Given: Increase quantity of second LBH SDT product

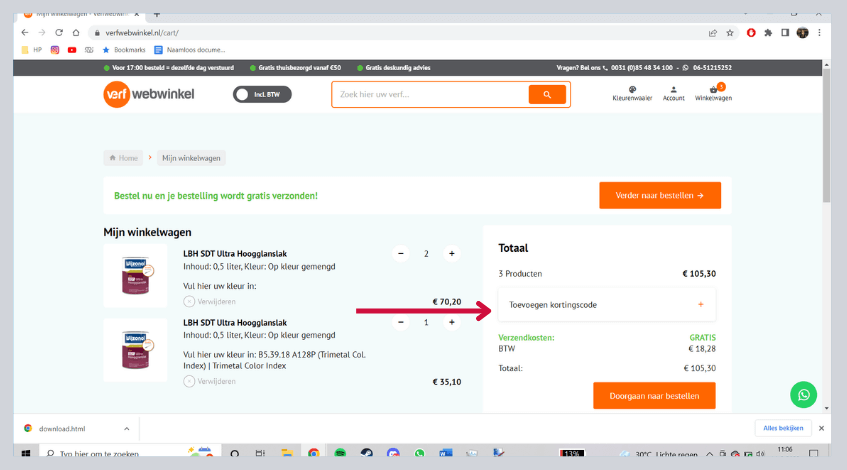Looking at the screenshot, I should [x=452, y=323].
